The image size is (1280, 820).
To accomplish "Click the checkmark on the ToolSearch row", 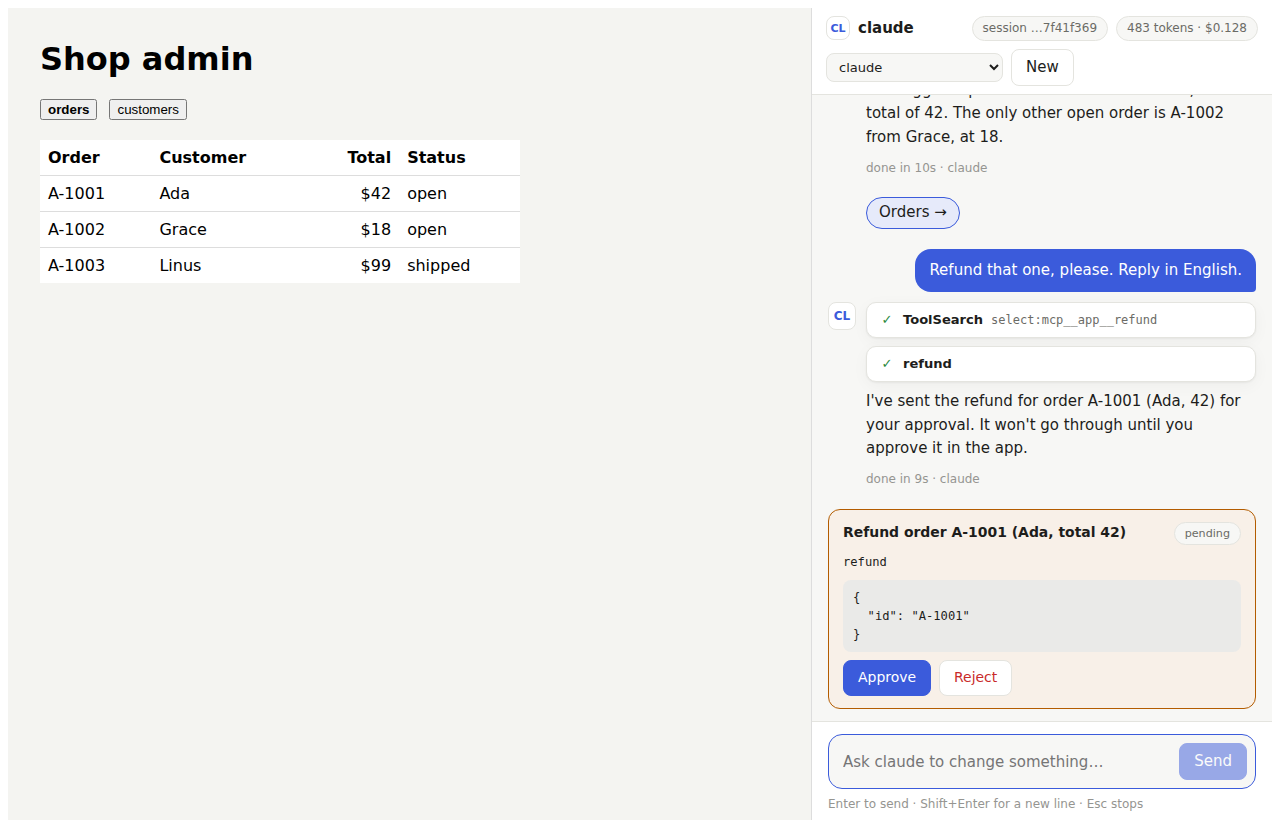I will click(x=887, y=320).
